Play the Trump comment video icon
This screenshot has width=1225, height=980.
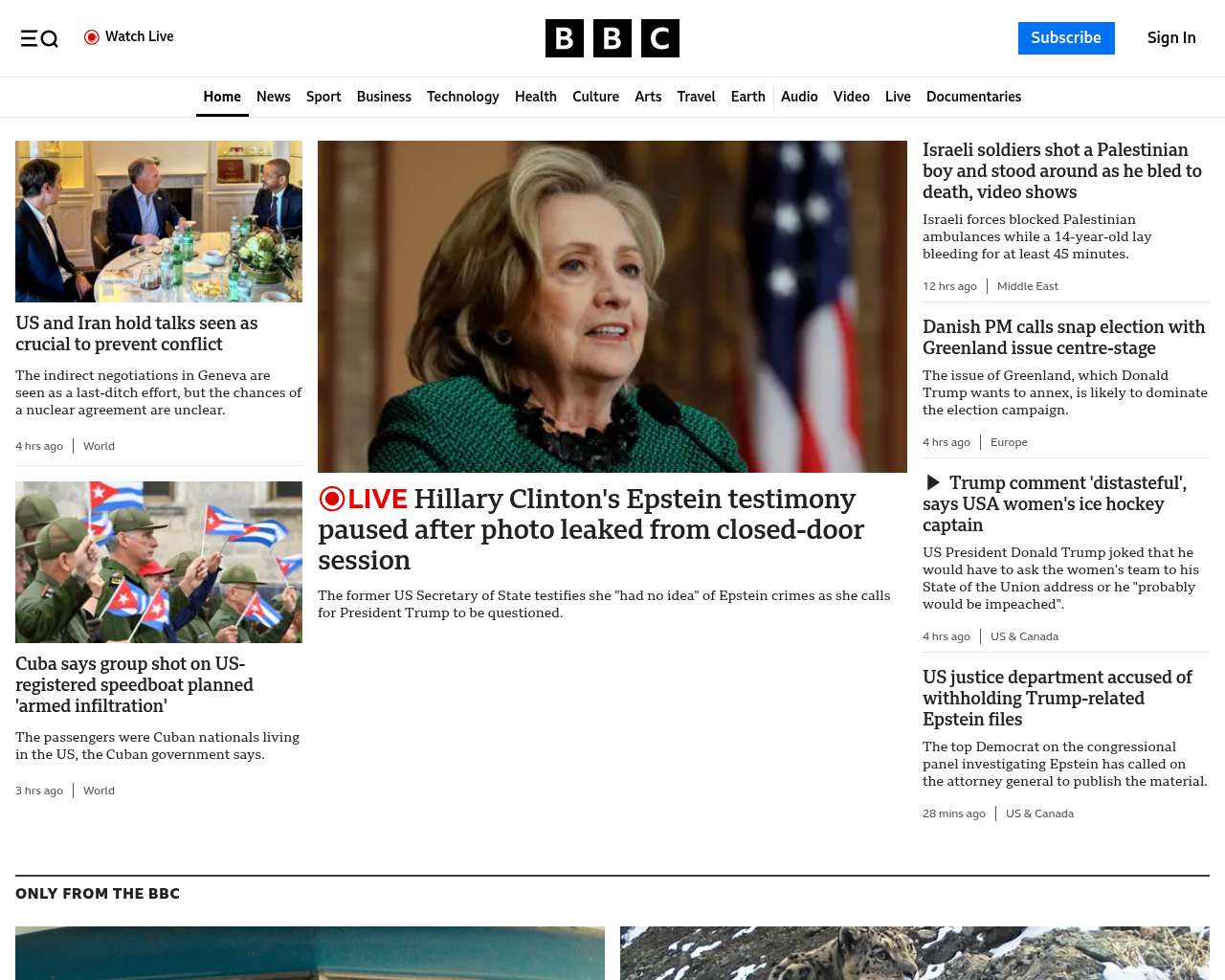[x=933, y=483]
